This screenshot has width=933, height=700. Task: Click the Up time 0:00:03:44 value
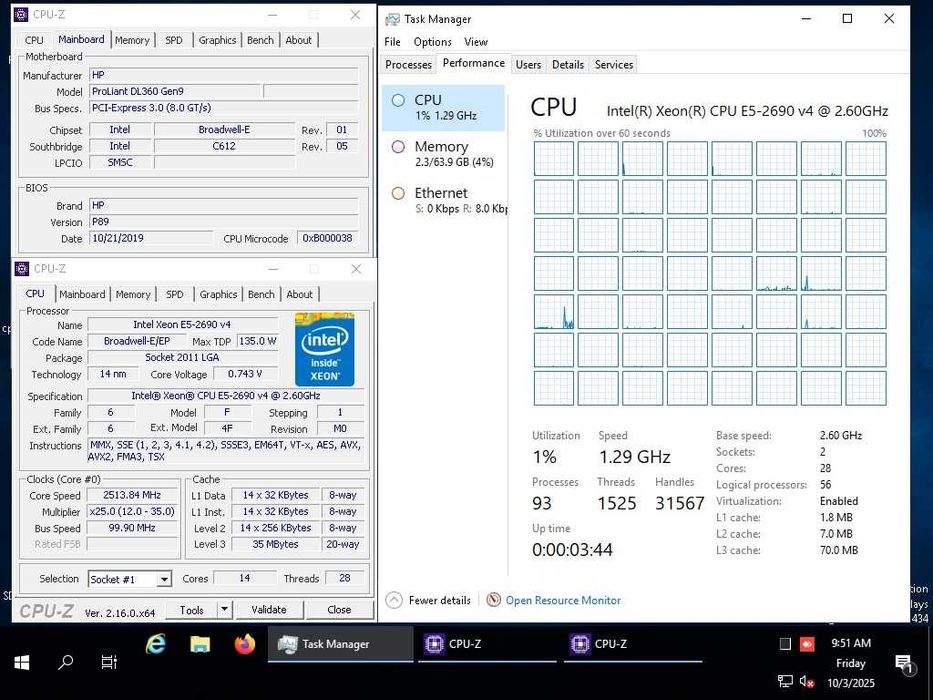pyautogui.click(x=572, y=549)
